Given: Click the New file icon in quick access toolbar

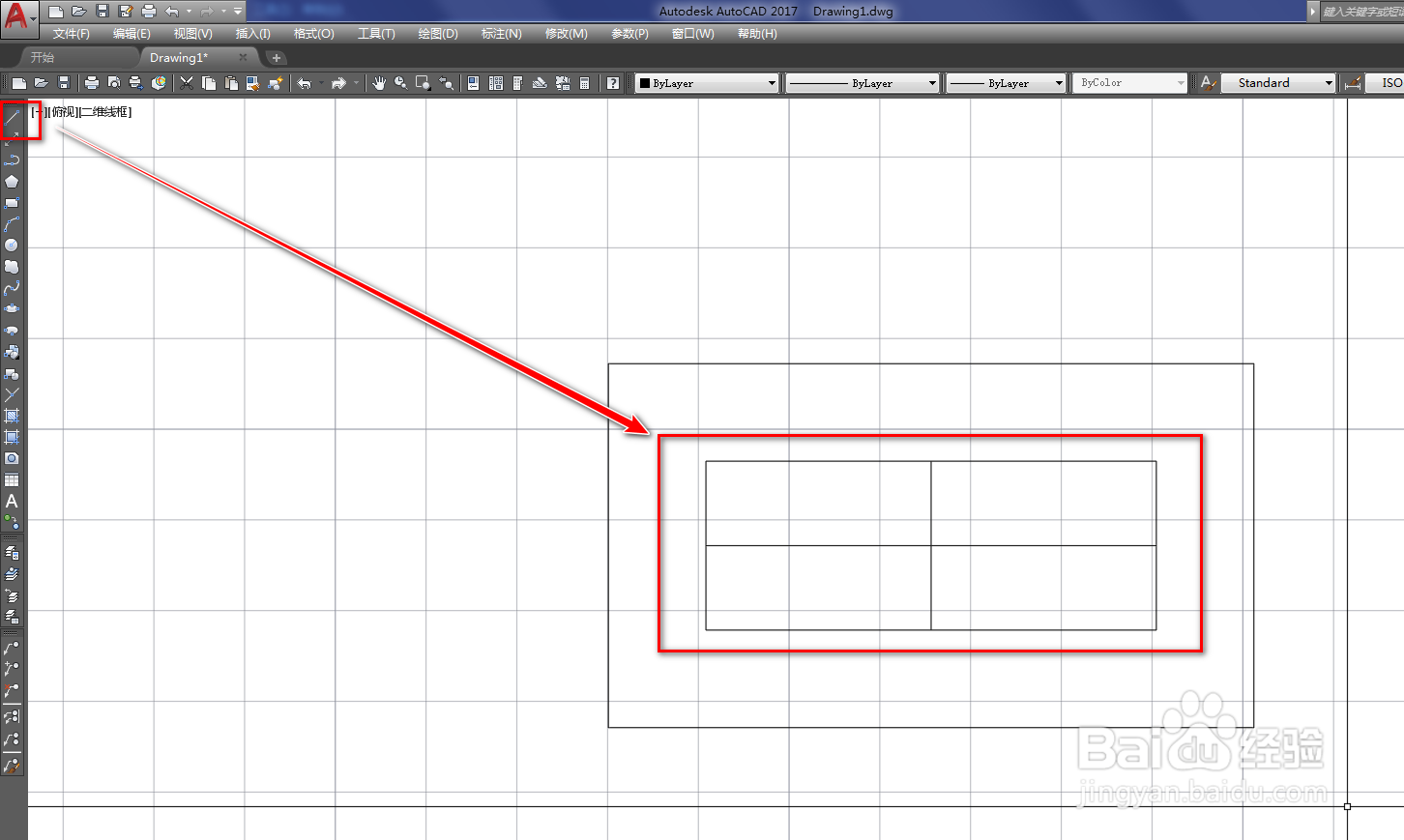Looking at the screenshot, I should coord(55,12).
